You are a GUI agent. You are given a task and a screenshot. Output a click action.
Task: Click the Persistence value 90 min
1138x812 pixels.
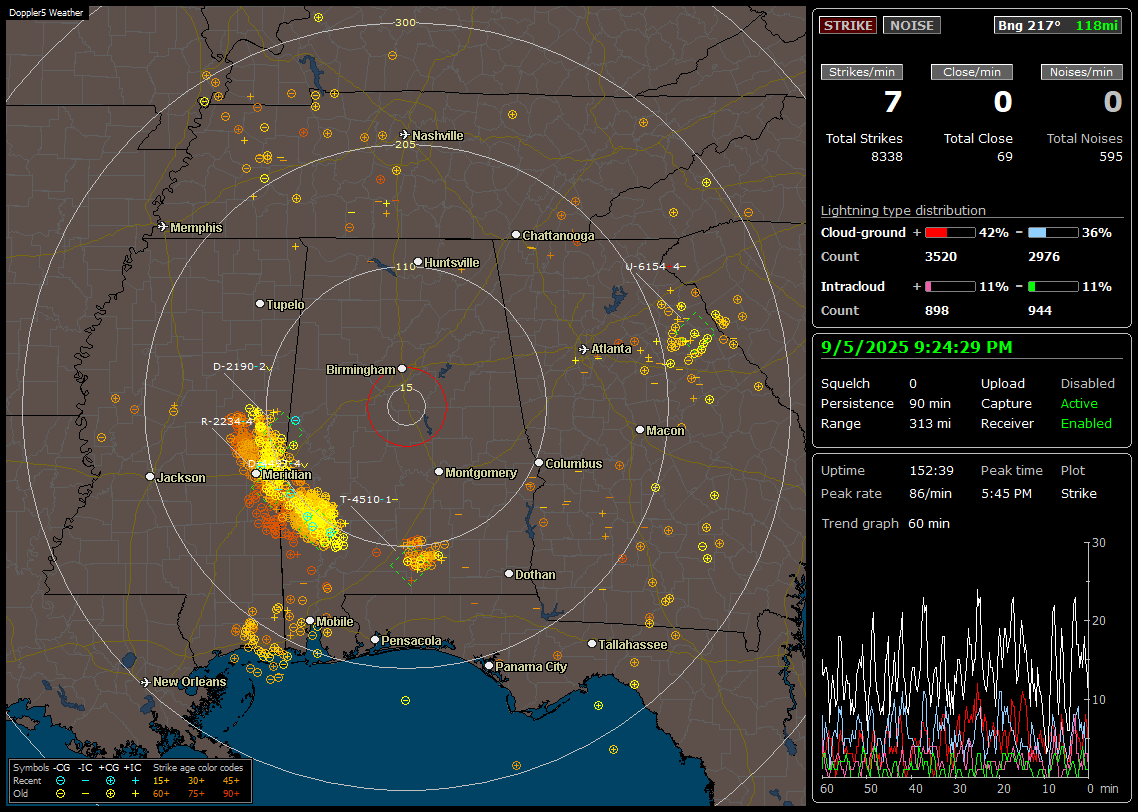pyautogui.click(x=930, y=403)
